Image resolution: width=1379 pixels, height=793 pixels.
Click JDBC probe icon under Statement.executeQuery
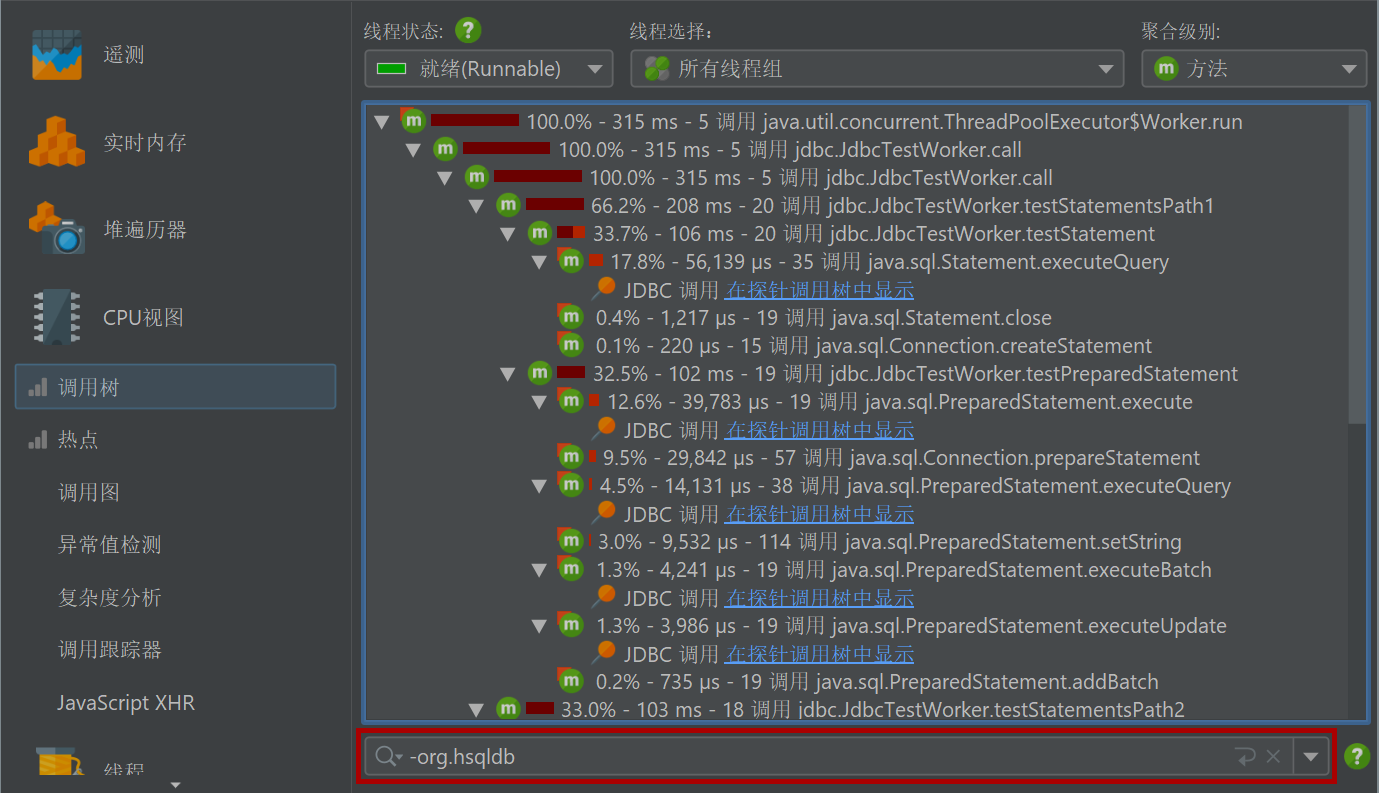coord(603,289)
